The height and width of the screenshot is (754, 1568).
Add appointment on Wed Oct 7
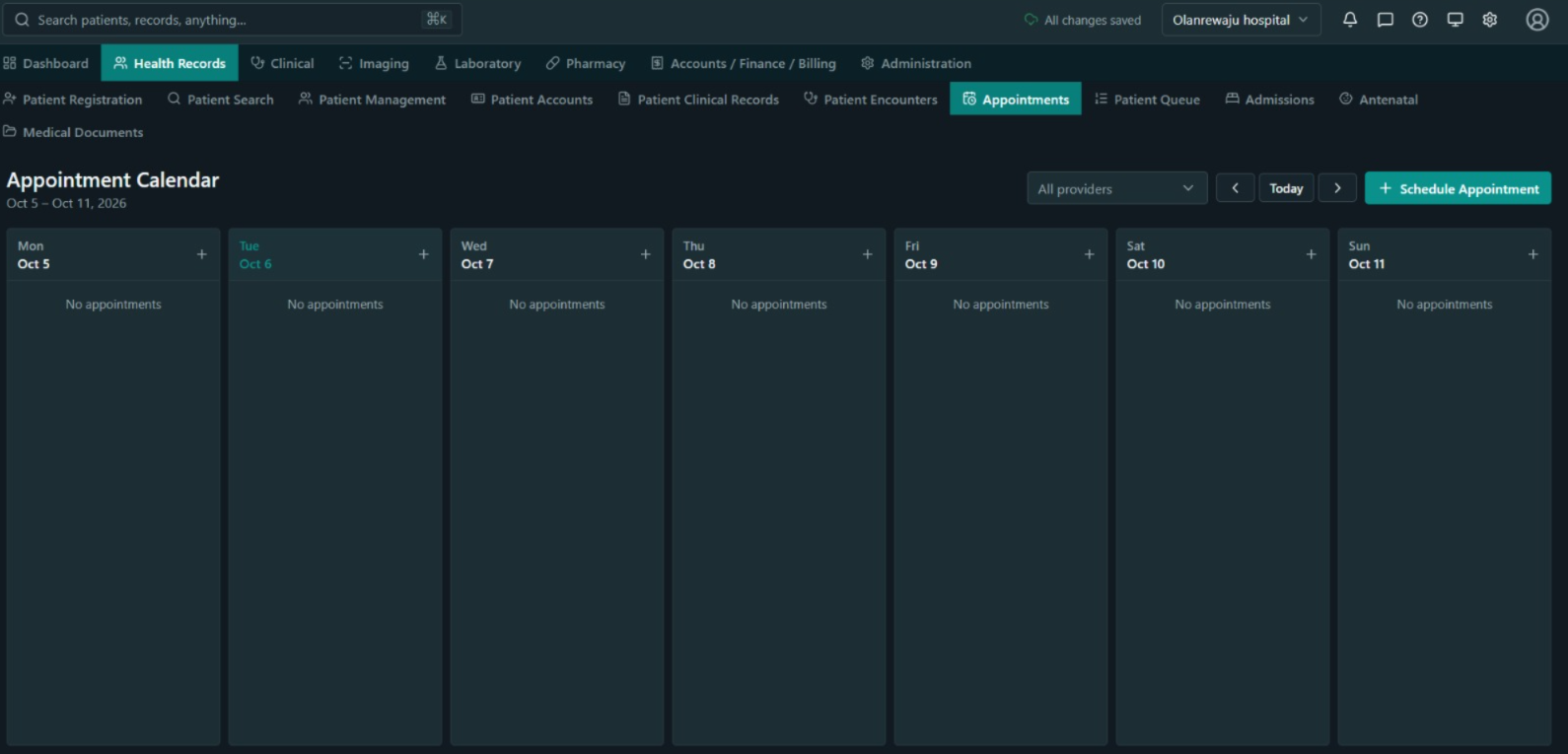(646, 254)
